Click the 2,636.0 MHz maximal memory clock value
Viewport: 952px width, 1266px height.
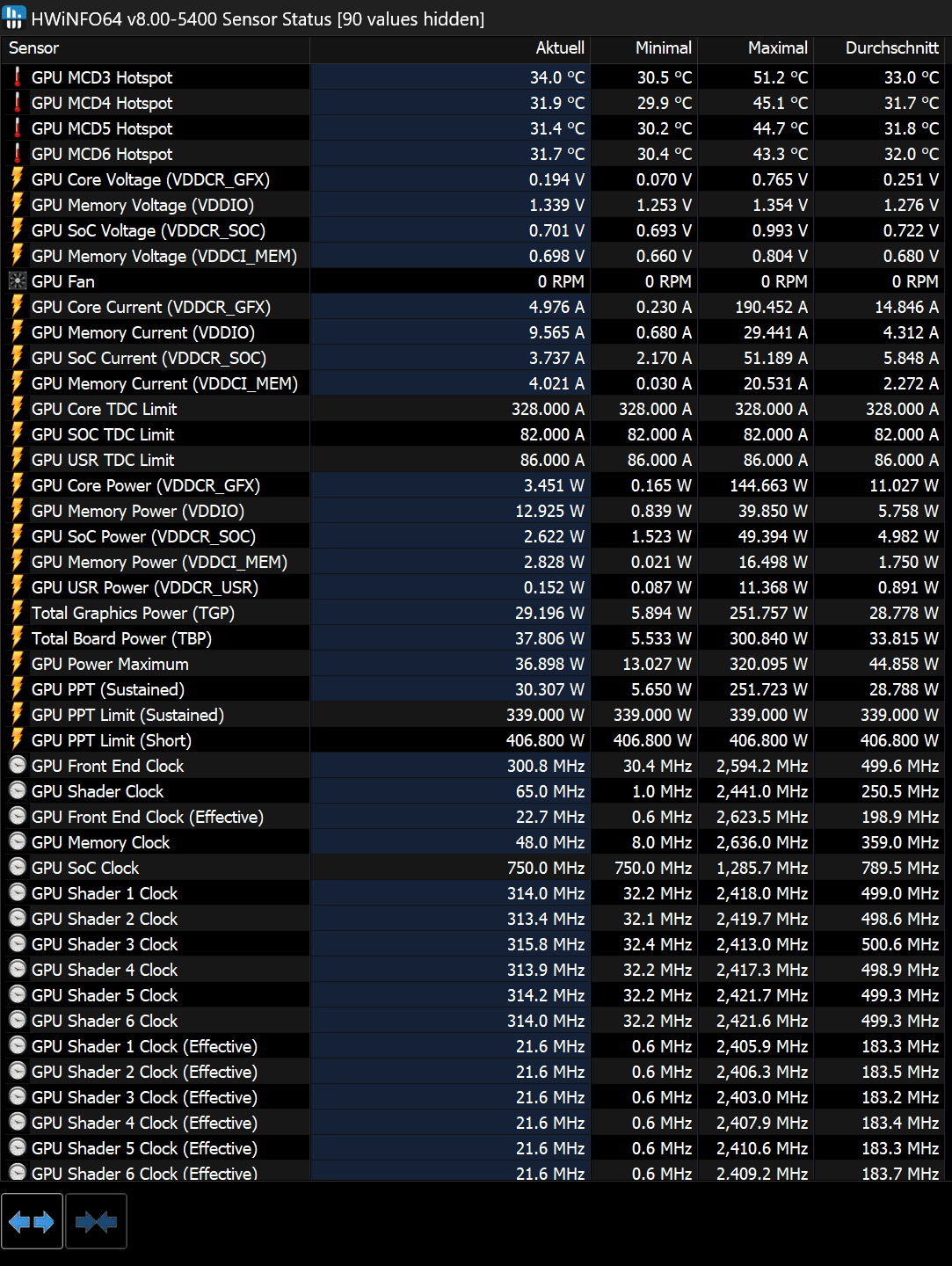pyautogui.click(x=762, y=842)
